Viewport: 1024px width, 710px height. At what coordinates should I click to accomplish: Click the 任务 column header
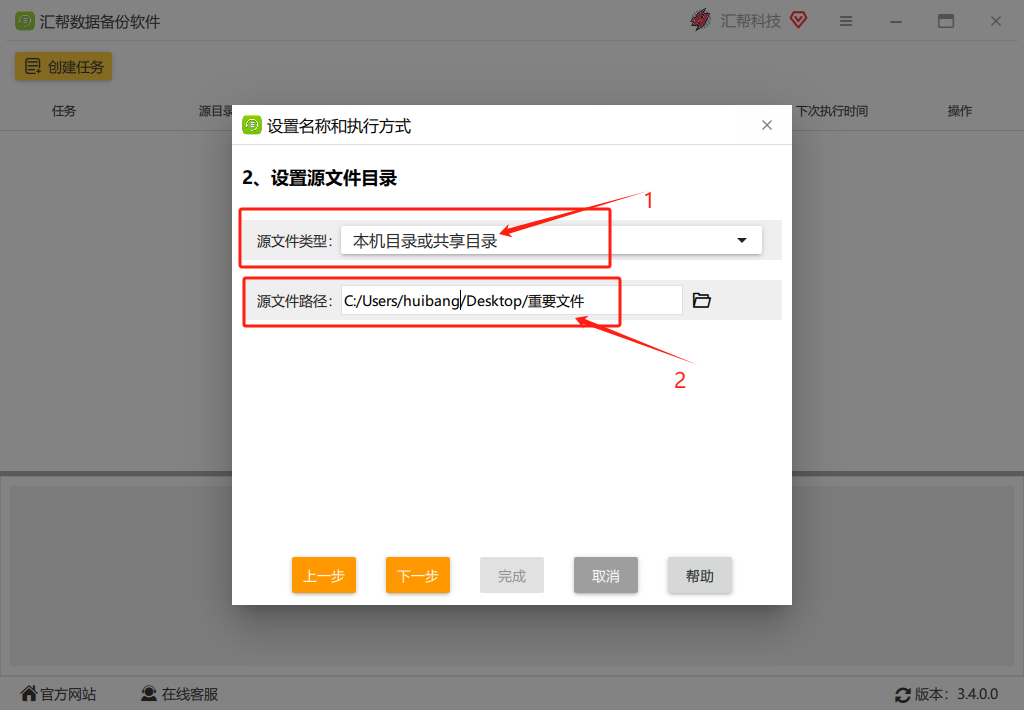[63, 111]
